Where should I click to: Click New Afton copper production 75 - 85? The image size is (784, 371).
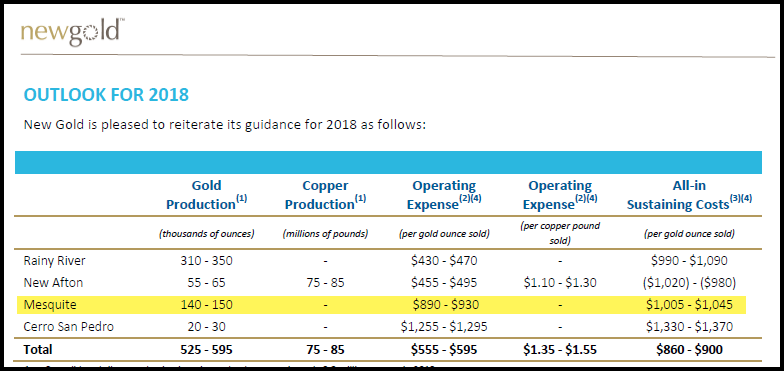point(326,283)
